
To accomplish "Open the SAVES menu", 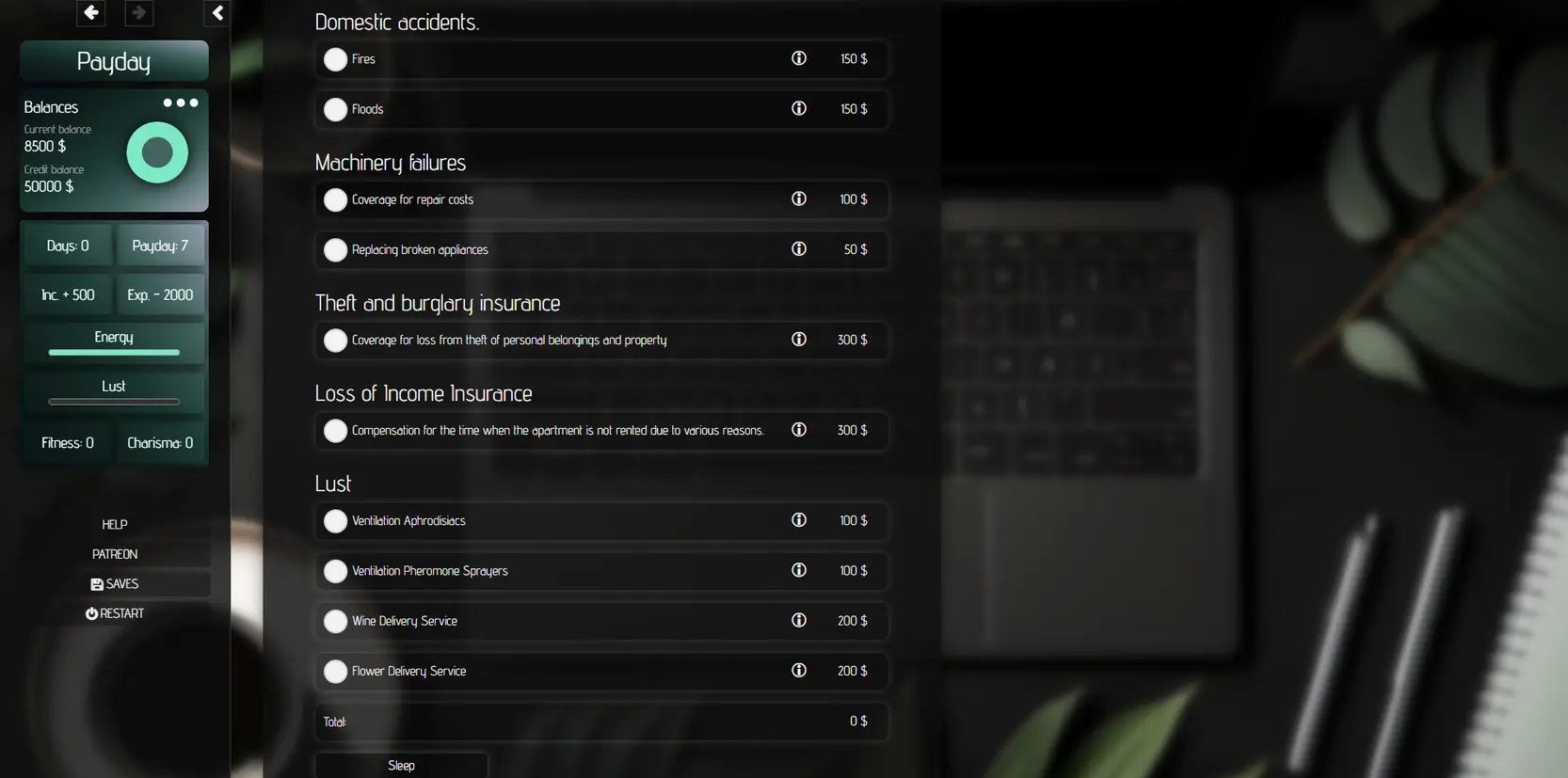I will click(115, 584).
